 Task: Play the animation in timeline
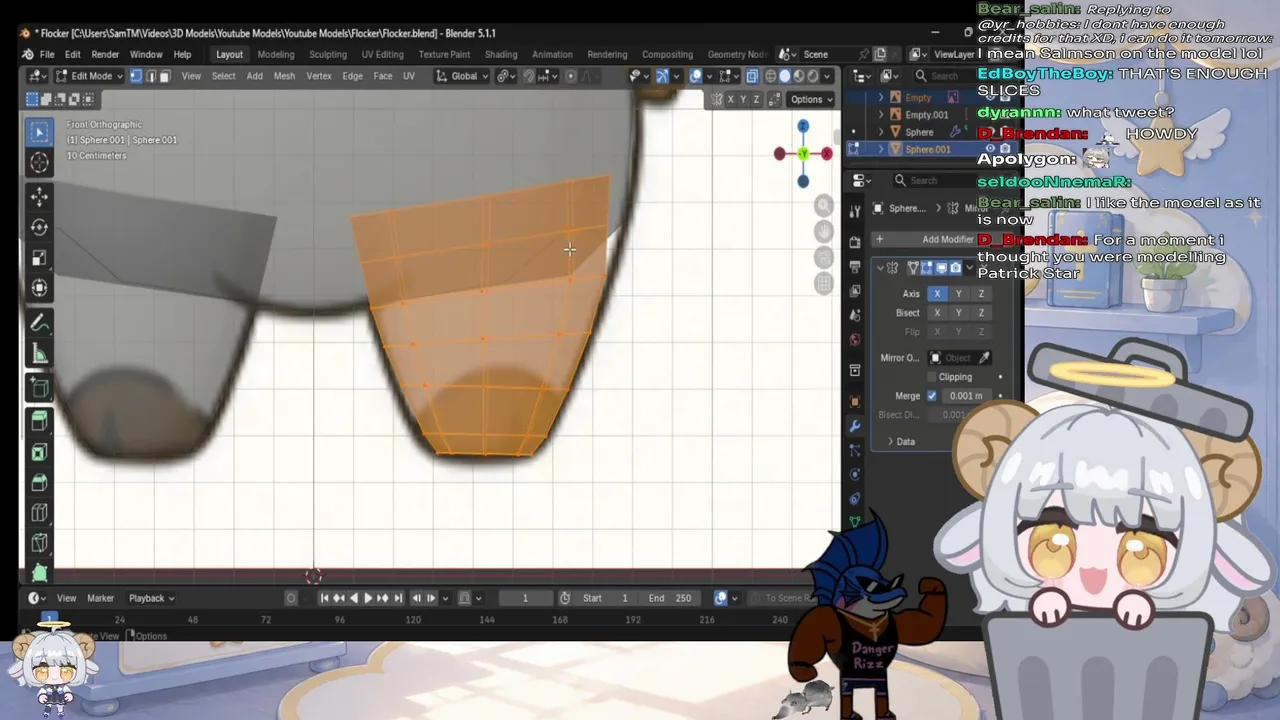click(x=367, y=598)
